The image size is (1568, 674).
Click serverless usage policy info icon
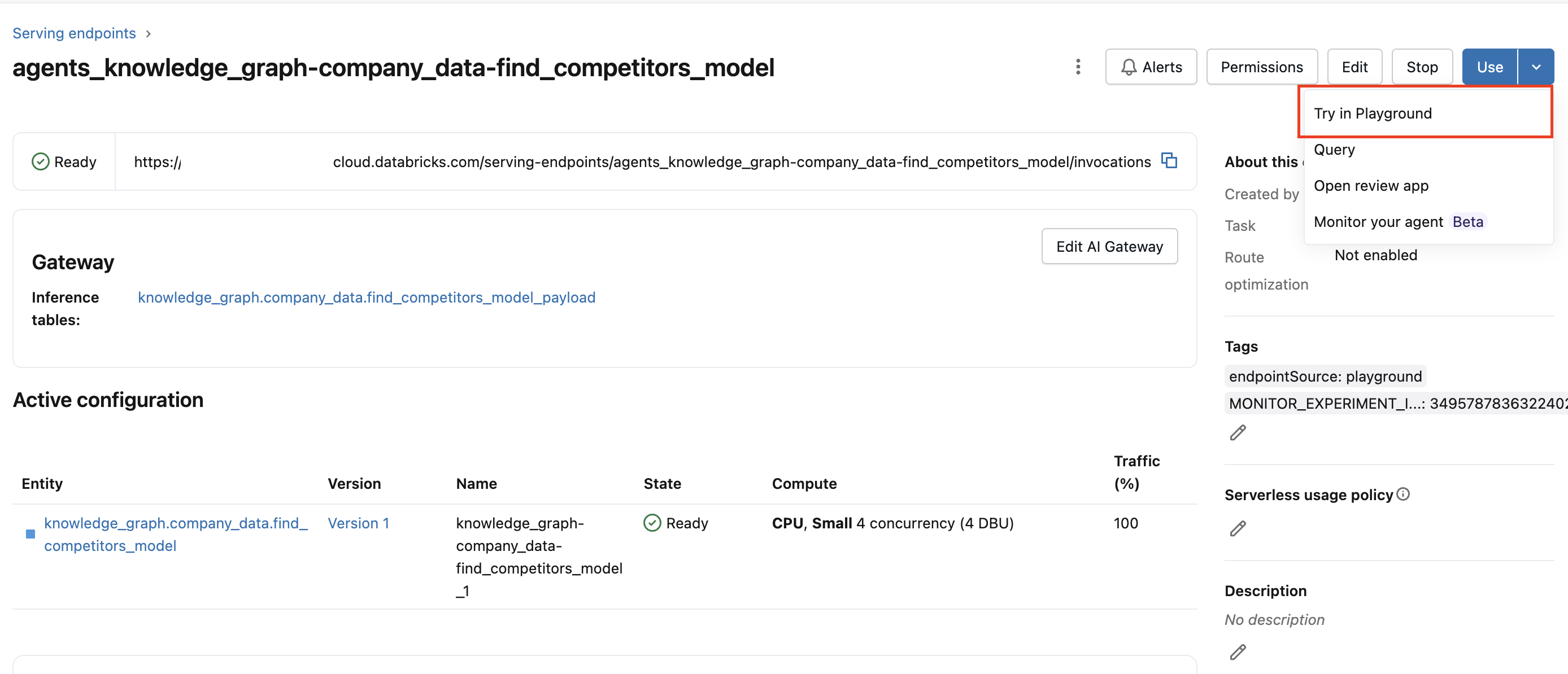[x=1403, y=494]
